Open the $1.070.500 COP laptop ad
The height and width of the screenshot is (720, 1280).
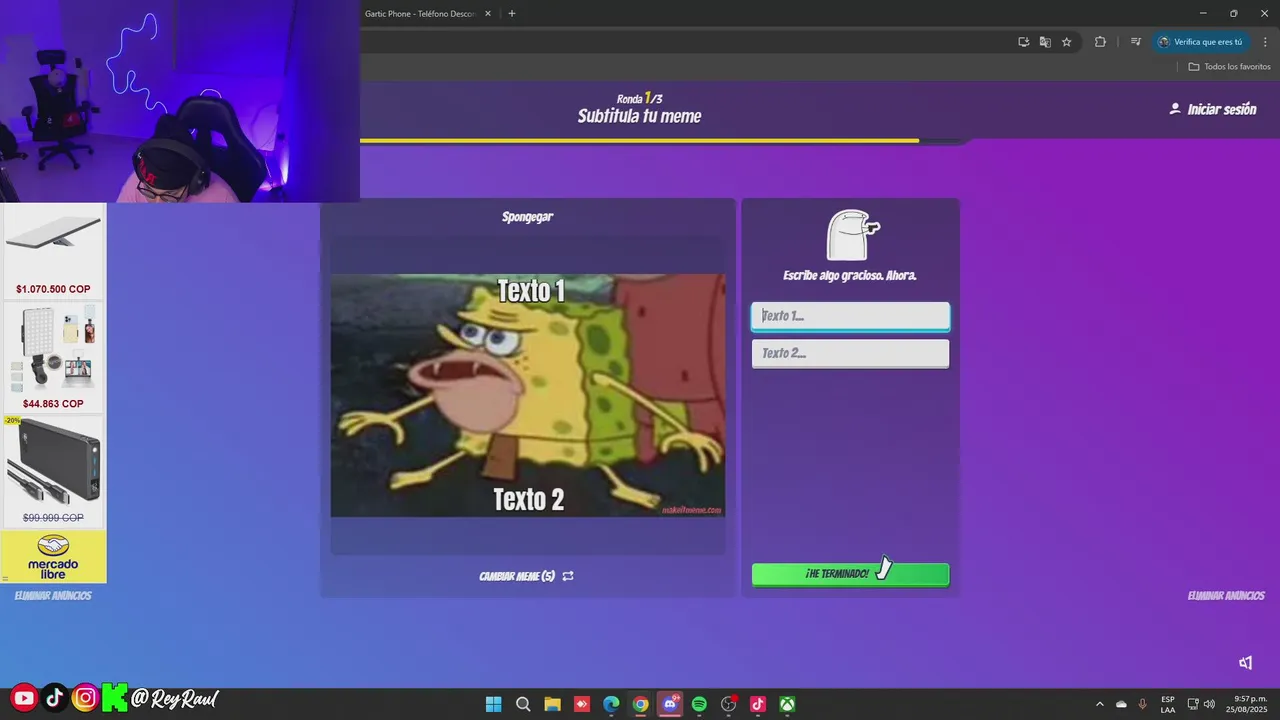[53, 251]
